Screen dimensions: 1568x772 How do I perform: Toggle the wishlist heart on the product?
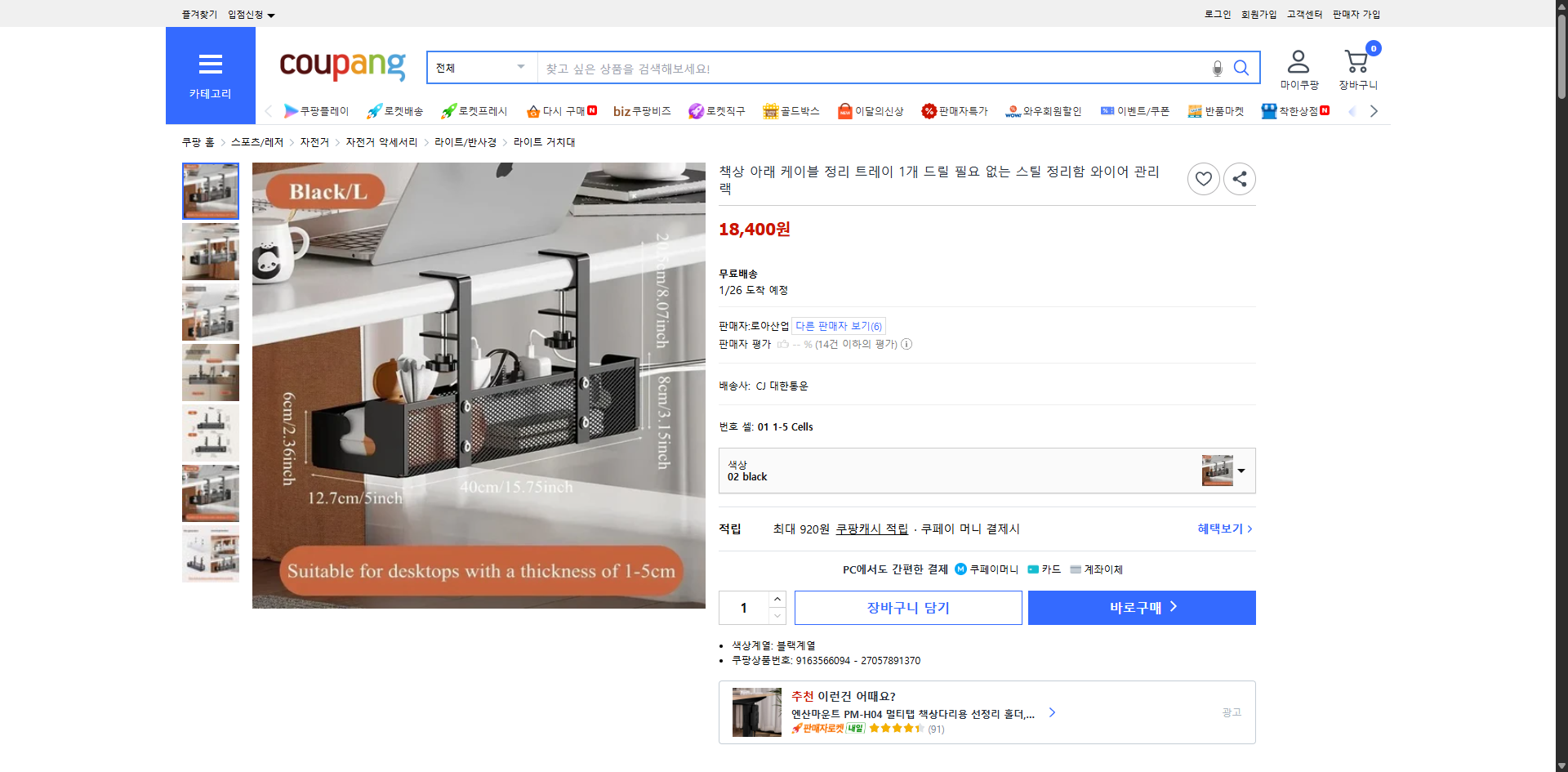point(1203,178)
